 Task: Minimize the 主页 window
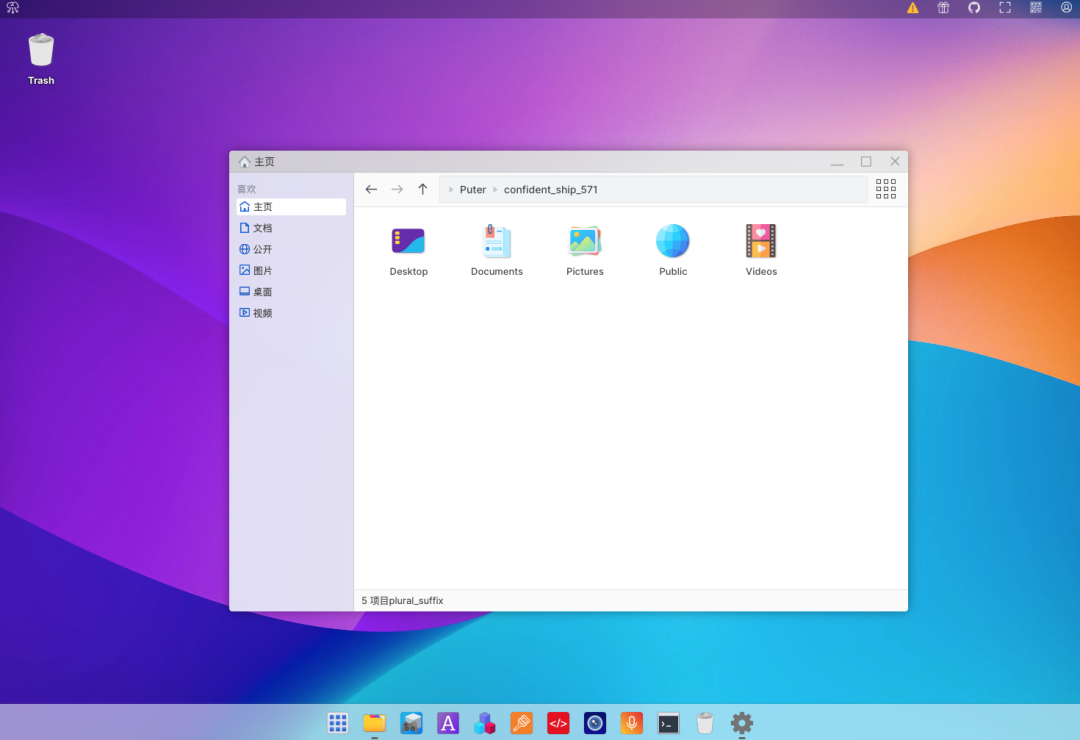click(837, 162)
